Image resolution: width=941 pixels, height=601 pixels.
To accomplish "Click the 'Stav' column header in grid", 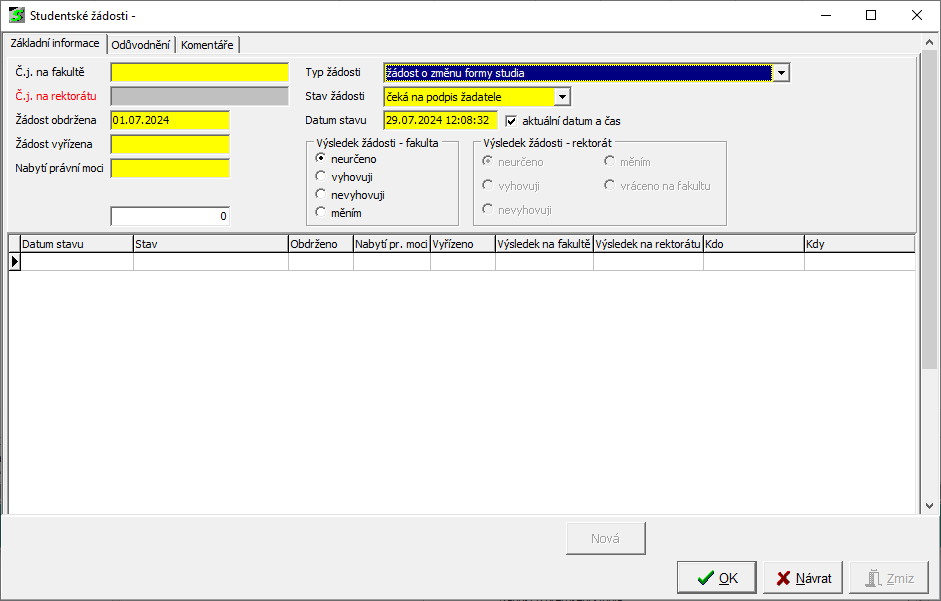I will click(210, 243).
